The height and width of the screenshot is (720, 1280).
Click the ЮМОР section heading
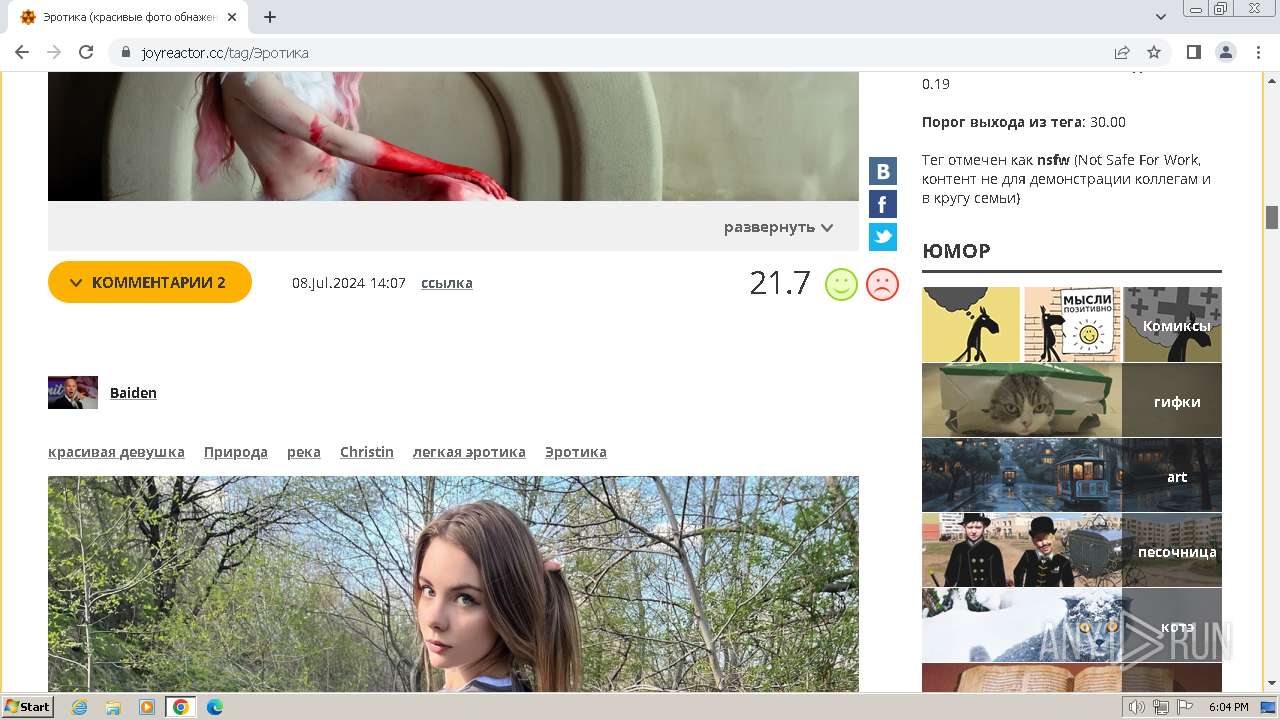click(x=956, y=251)
